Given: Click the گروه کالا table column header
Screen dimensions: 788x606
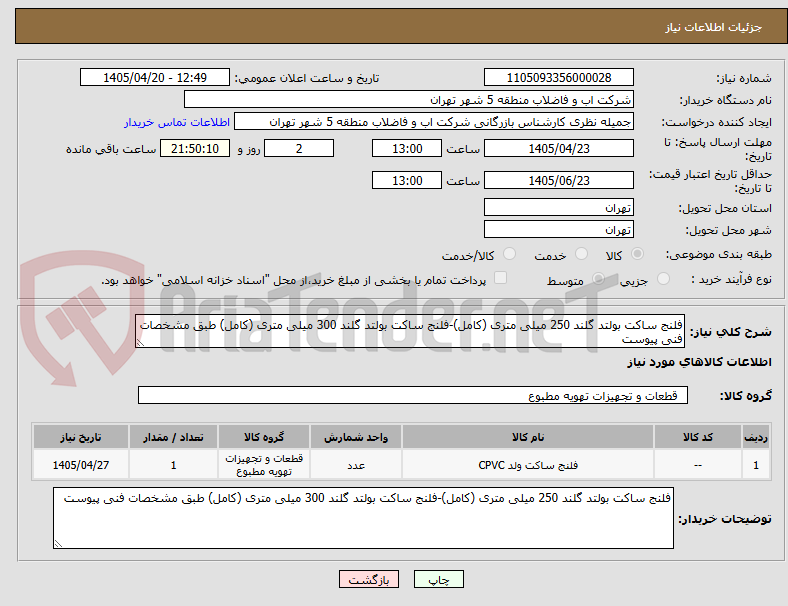Looking at the screenshot, I should [264, 437].
